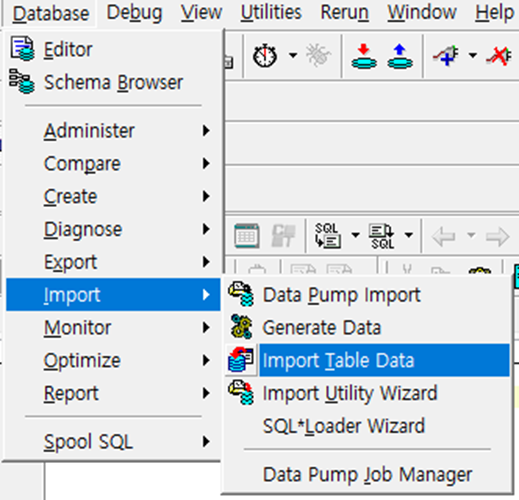The image size is (519, 500).
Task: Expand the Create submenu
Action: tap(113, 196)
